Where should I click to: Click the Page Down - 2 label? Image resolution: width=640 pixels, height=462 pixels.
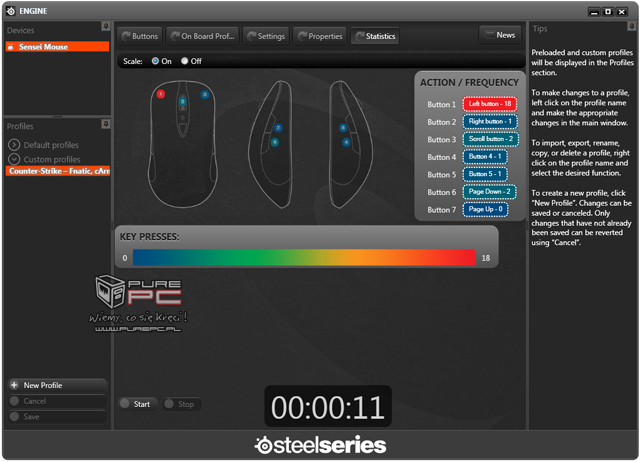pos(489,191)
